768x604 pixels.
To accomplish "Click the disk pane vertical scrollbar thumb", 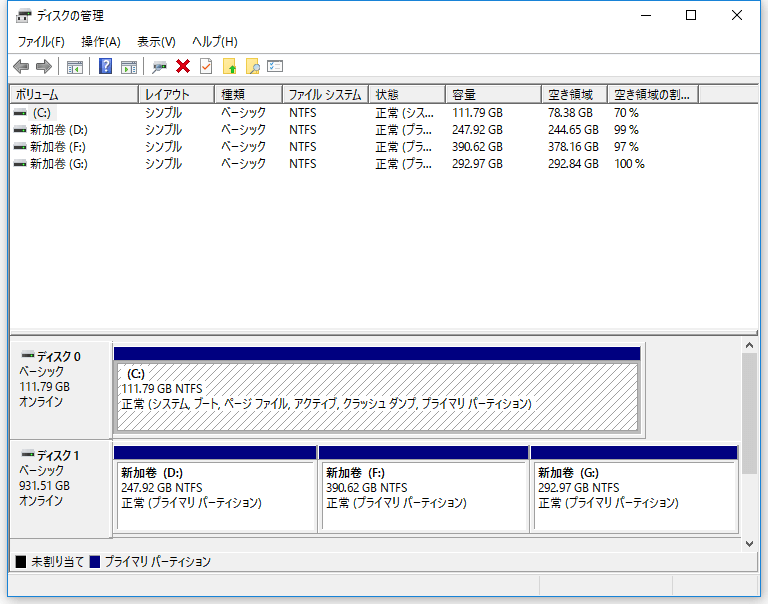I will 749,413.
